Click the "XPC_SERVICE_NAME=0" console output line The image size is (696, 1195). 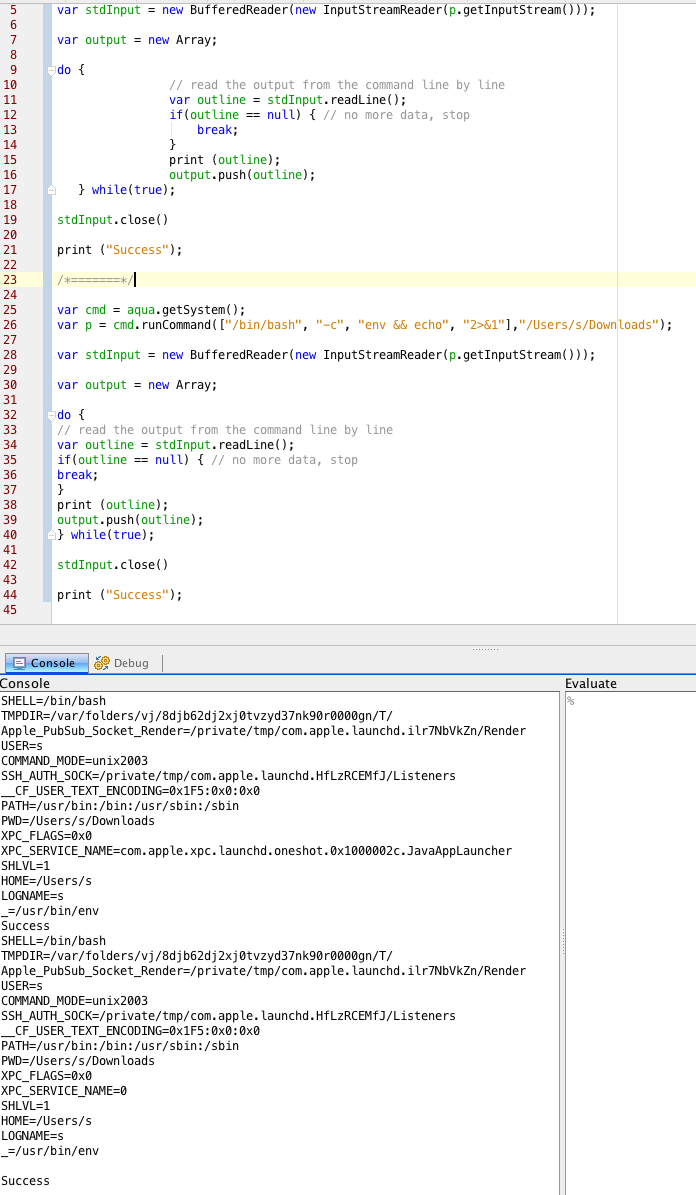(x=64, y=1091)
